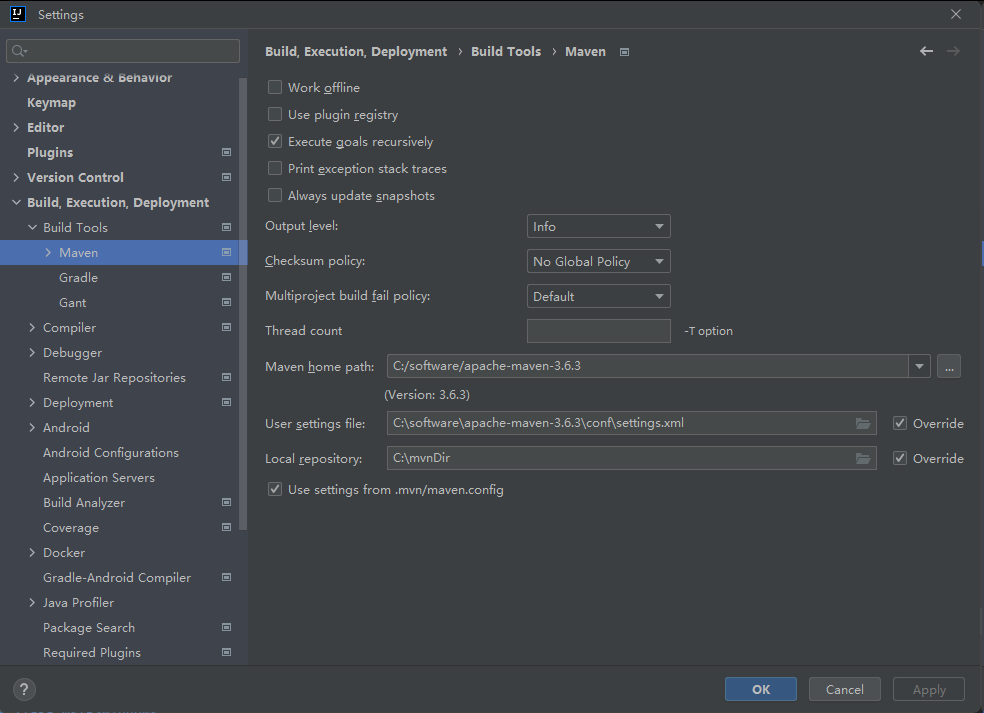The image size is (984, 713).
Task: Open Maven home path dropdown arrow
Action: pyautogui.click(x=919, y=366)
